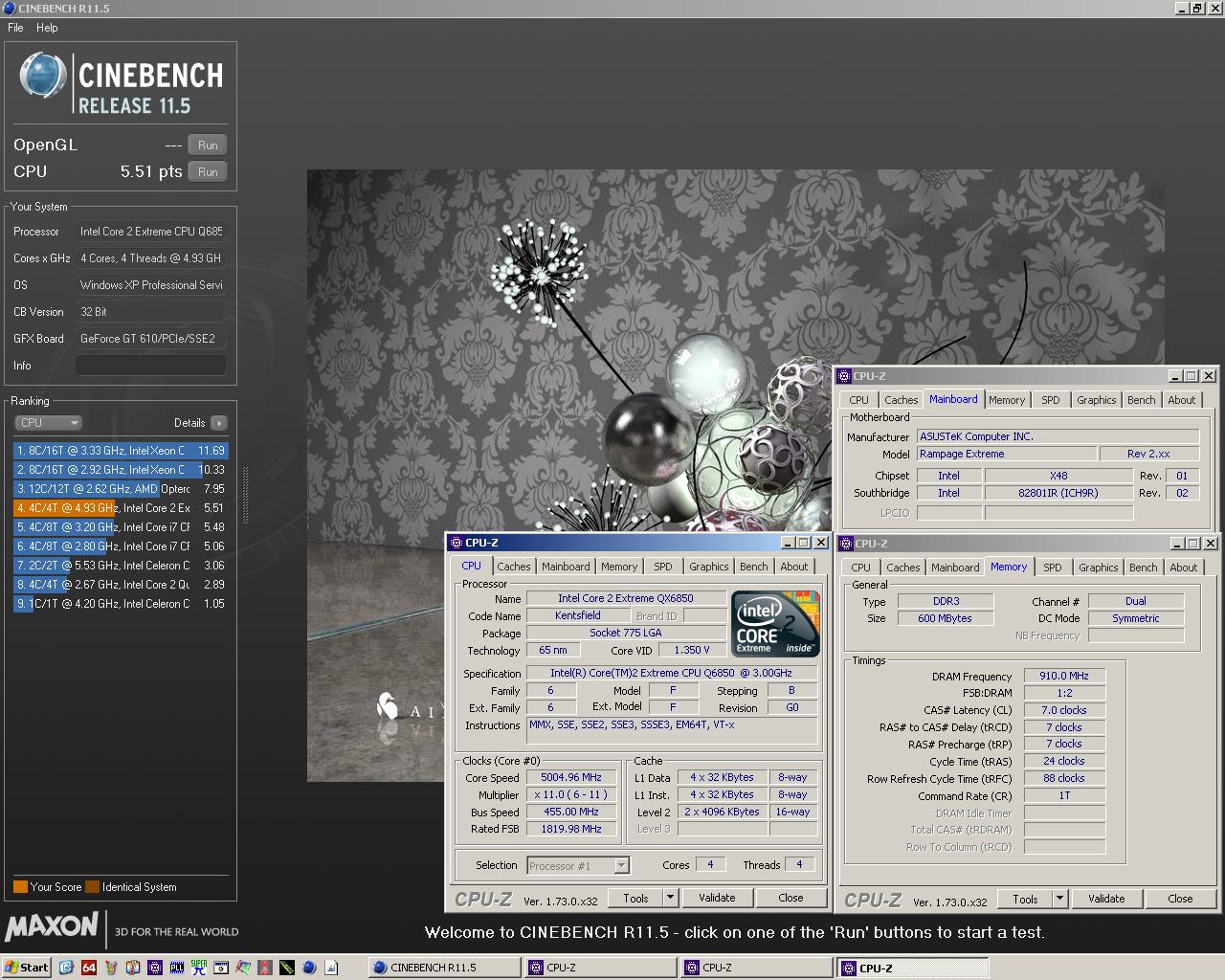This screenshot has height=980, width=1225.
Task: Select ranking row 2 Intel Xeon 10.33
Action: click(121, 469)
